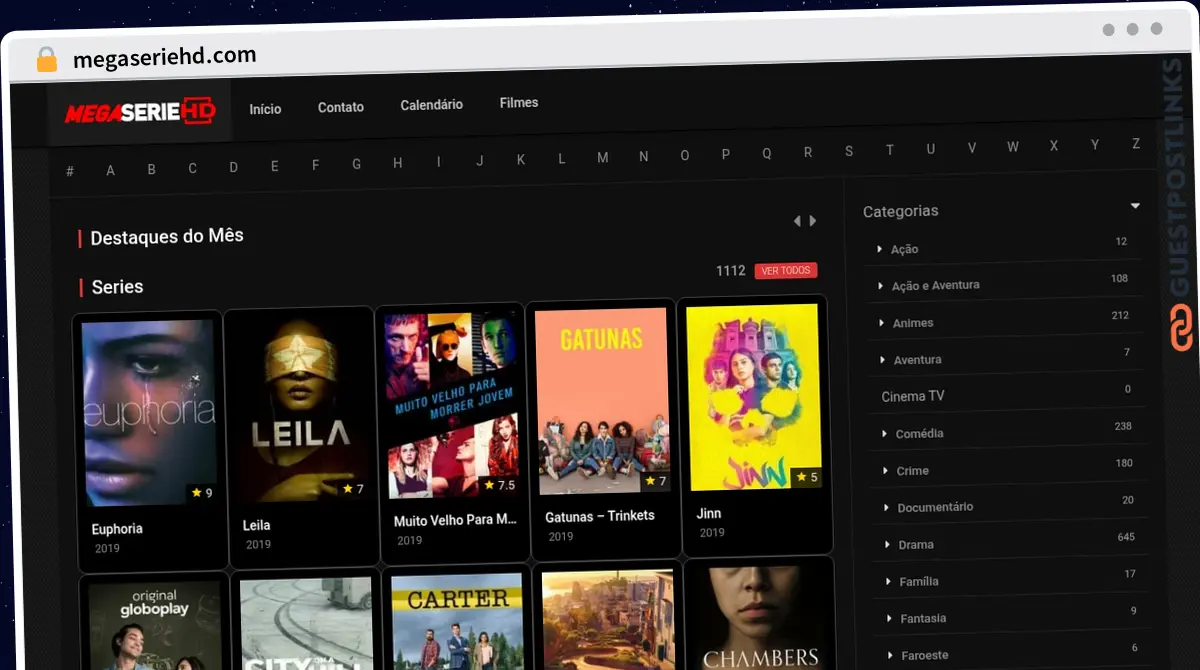This screenshot has width=1200, height=670.
Task: Open the Contato page
Action: pyautogui.click(x=341, y=107)
